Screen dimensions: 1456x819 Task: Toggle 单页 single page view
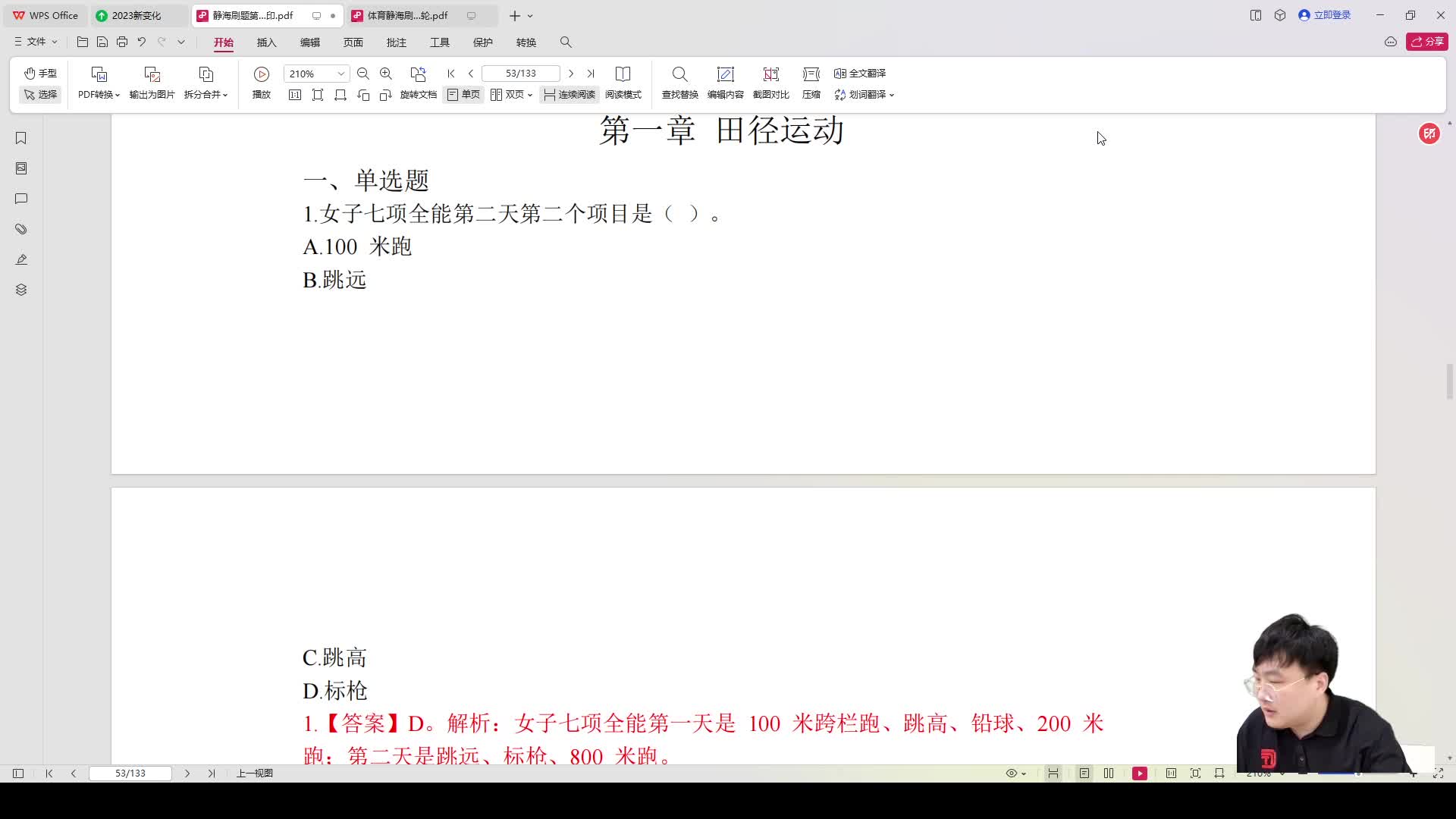(463, 95)
